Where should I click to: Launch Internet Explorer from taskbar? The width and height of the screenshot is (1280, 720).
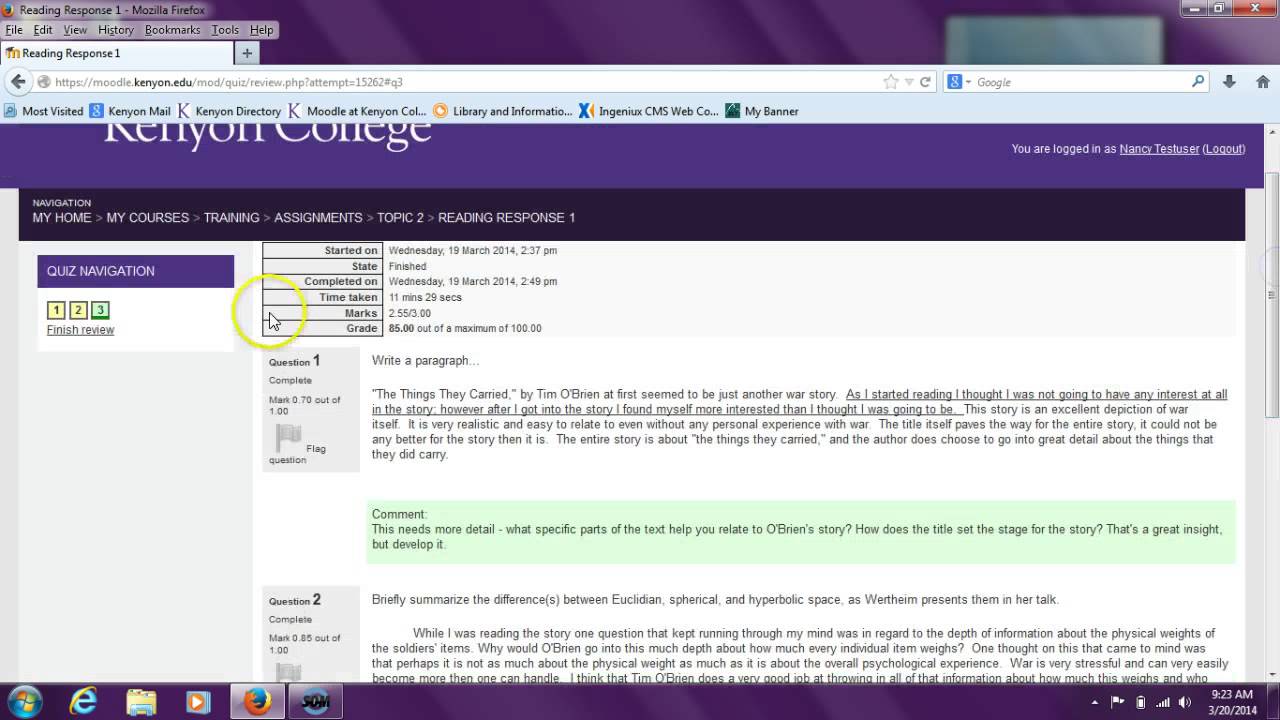(x=83, y=701)
